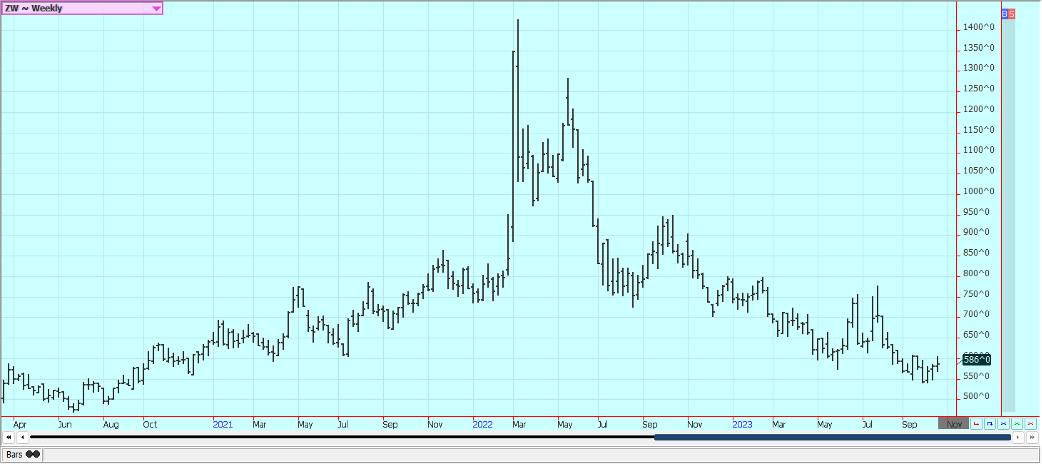Click the 1000^0 price axis label

[x=980, y=191]
